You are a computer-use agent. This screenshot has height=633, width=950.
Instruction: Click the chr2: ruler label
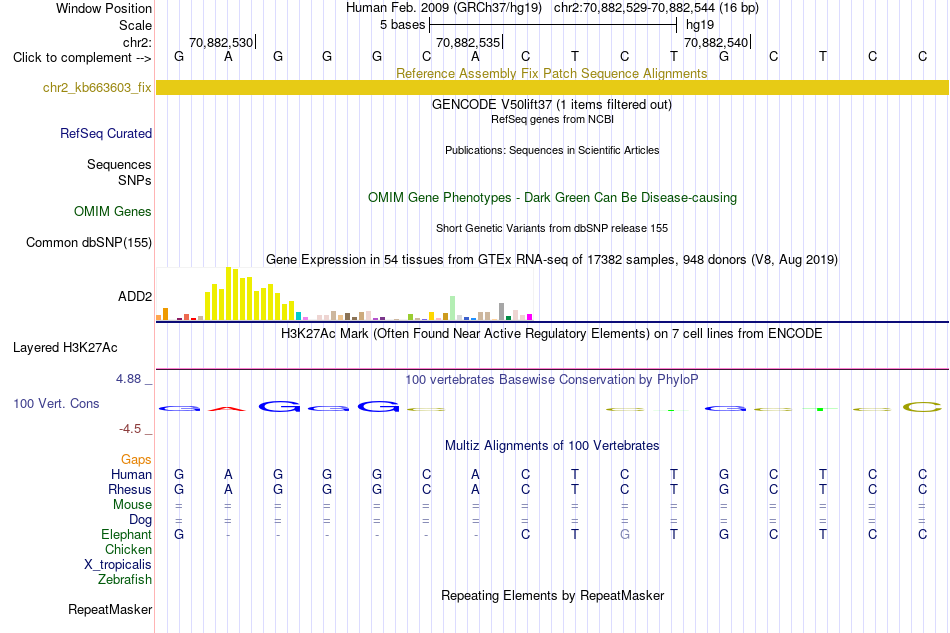pyautogui.click(x=137, y=42)
